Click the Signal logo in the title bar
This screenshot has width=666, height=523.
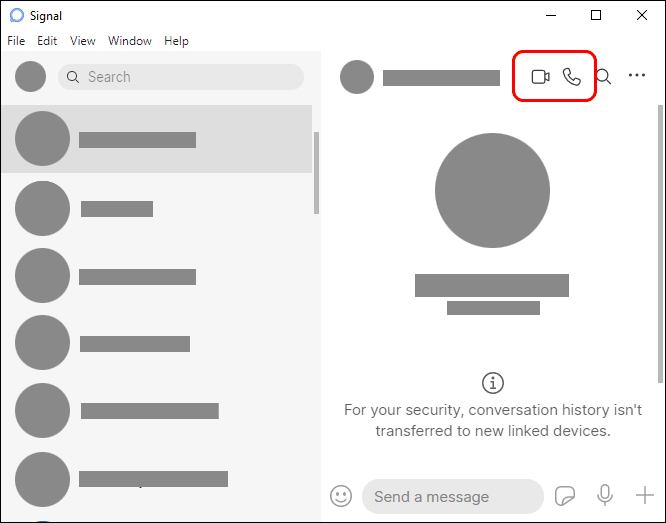tap(17, 16)
